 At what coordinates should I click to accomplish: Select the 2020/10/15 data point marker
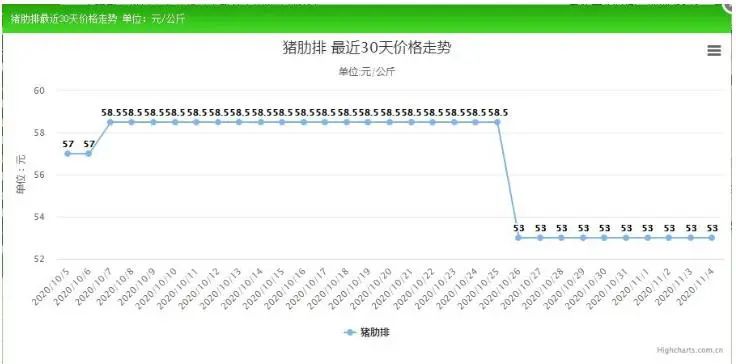[282, 122]
